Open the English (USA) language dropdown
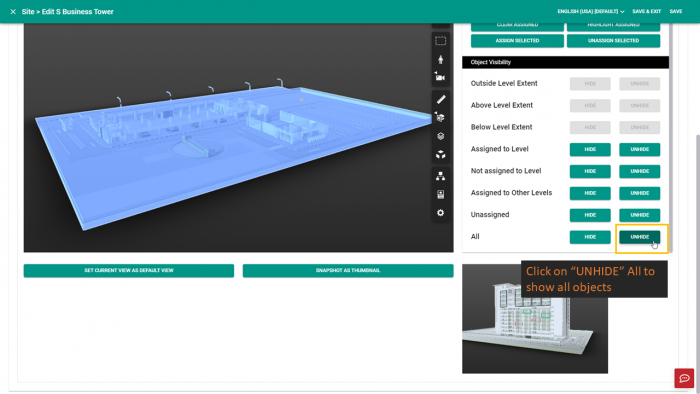 [x=591, y=12]
